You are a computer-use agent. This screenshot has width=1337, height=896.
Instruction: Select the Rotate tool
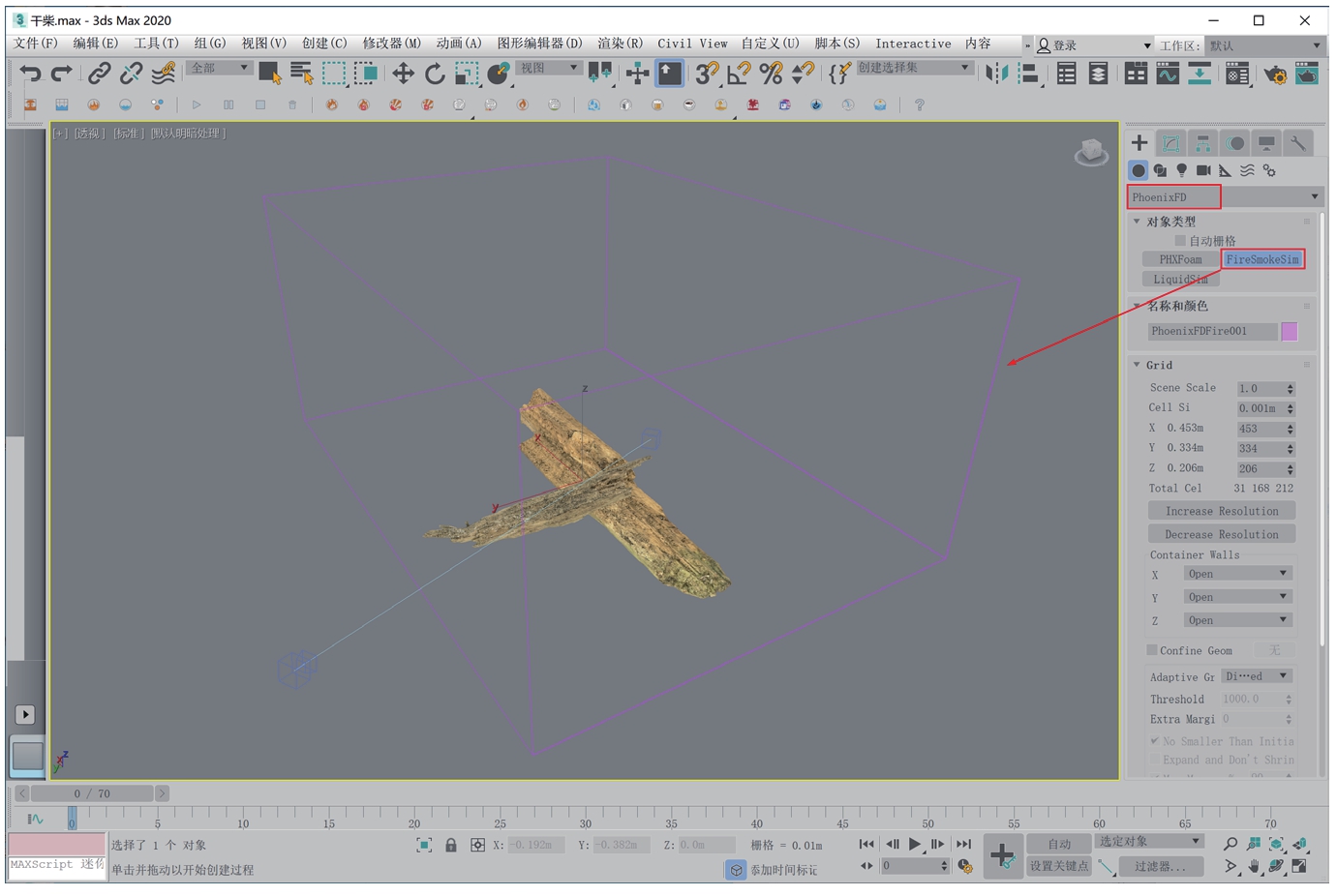tap(435, 74)
